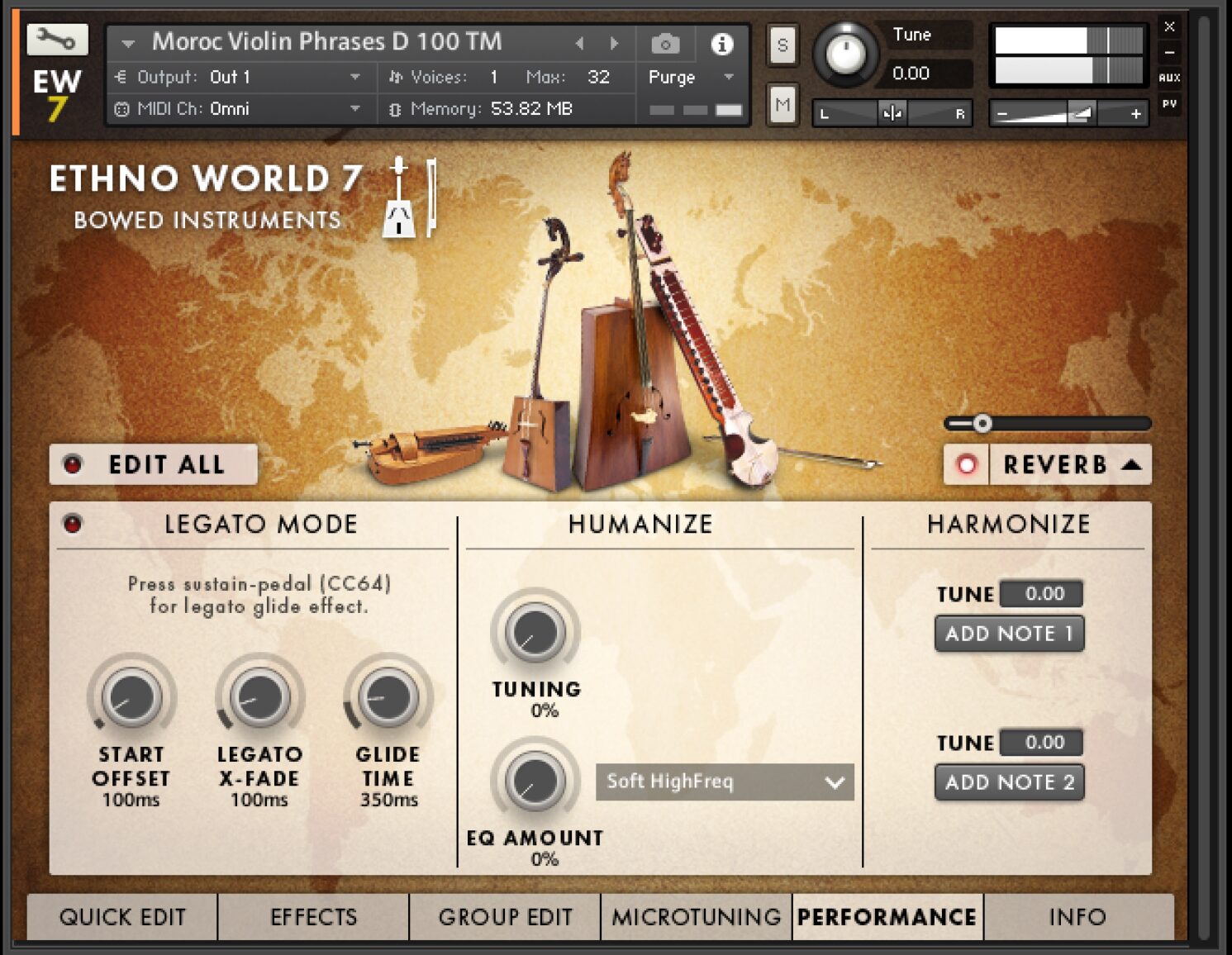Remove instrument with the X button
Screen dimensions: 1232x955
click(1169, 26)
